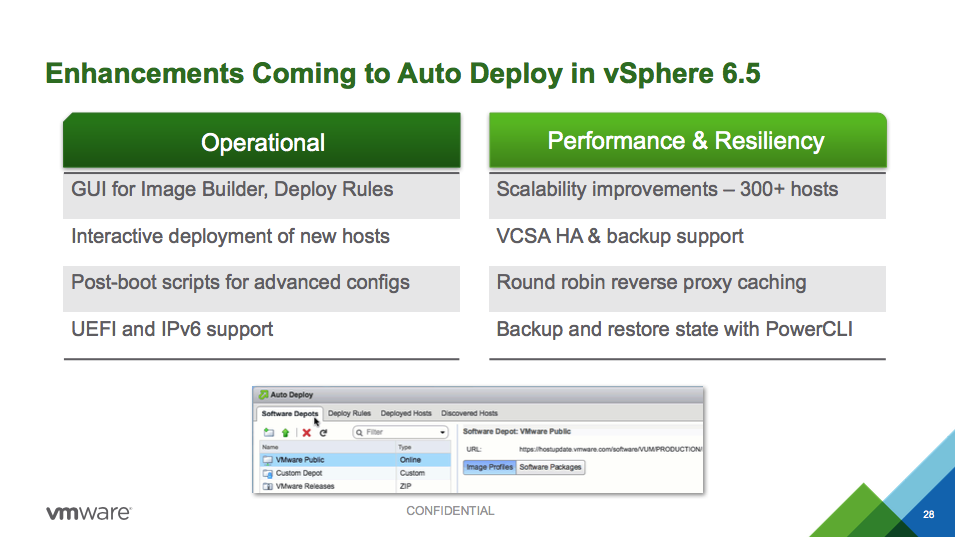Screen dimensions: 955x537
Task: Click the Operational header box
Action: coord(262,140)
